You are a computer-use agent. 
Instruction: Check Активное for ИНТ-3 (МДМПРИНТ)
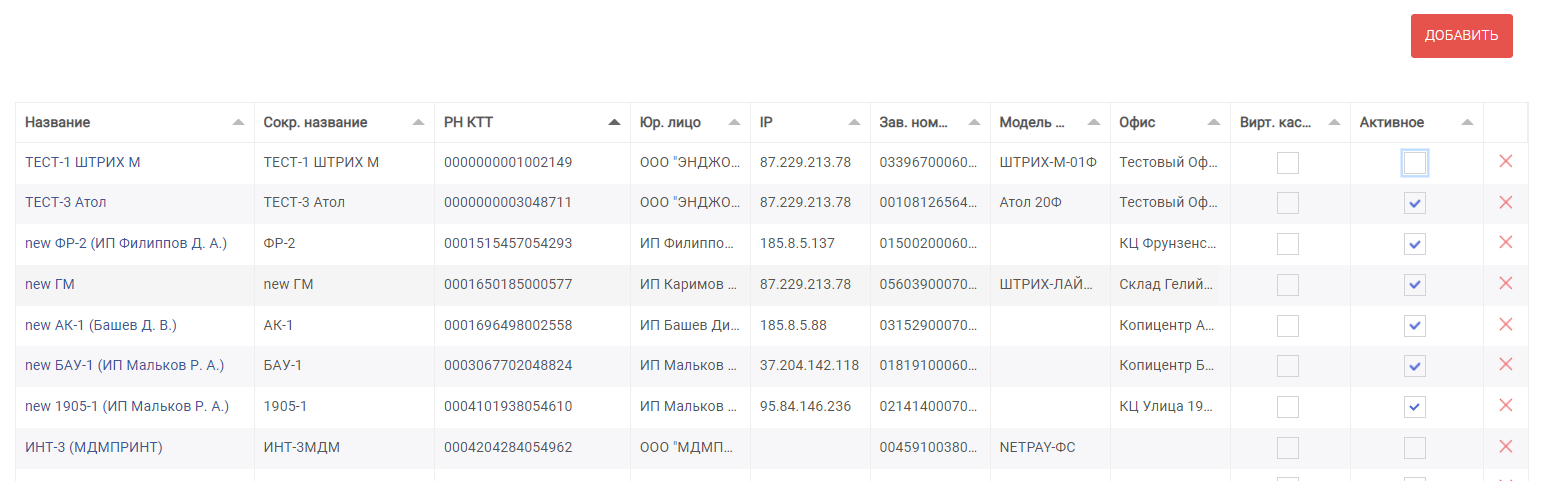(1415, 447)
